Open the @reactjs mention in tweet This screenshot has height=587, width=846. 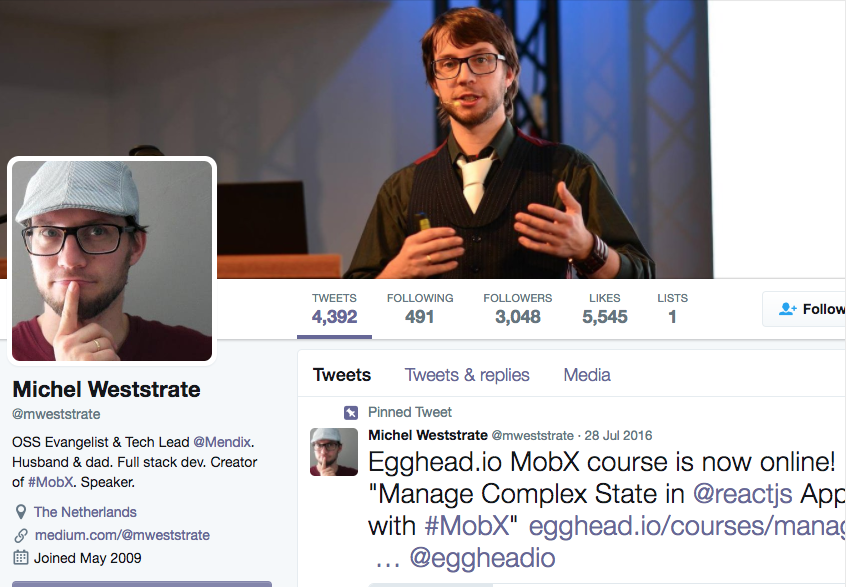pos(742,494)
